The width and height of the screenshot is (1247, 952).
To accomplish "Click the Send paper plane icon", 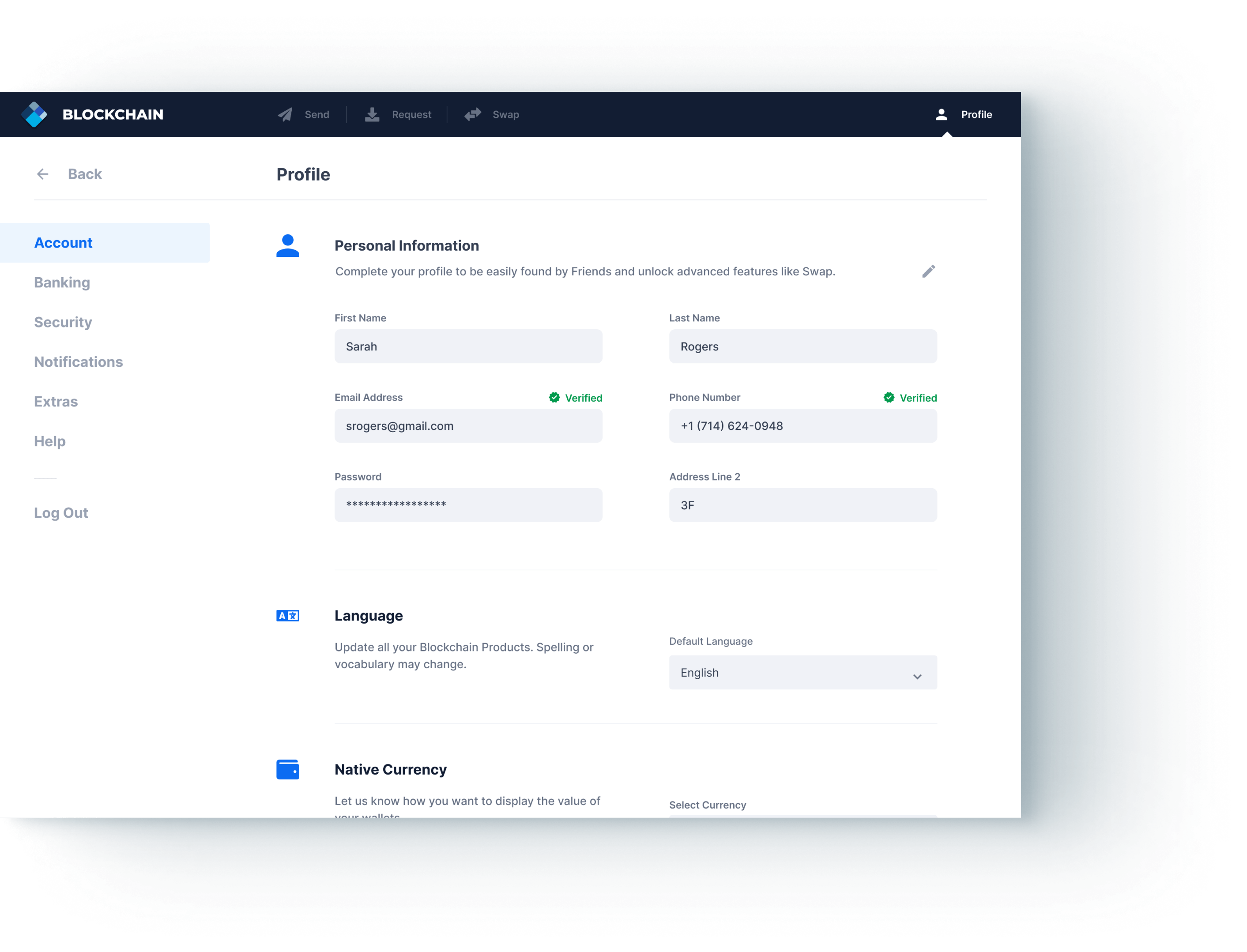I will [285, 114].
